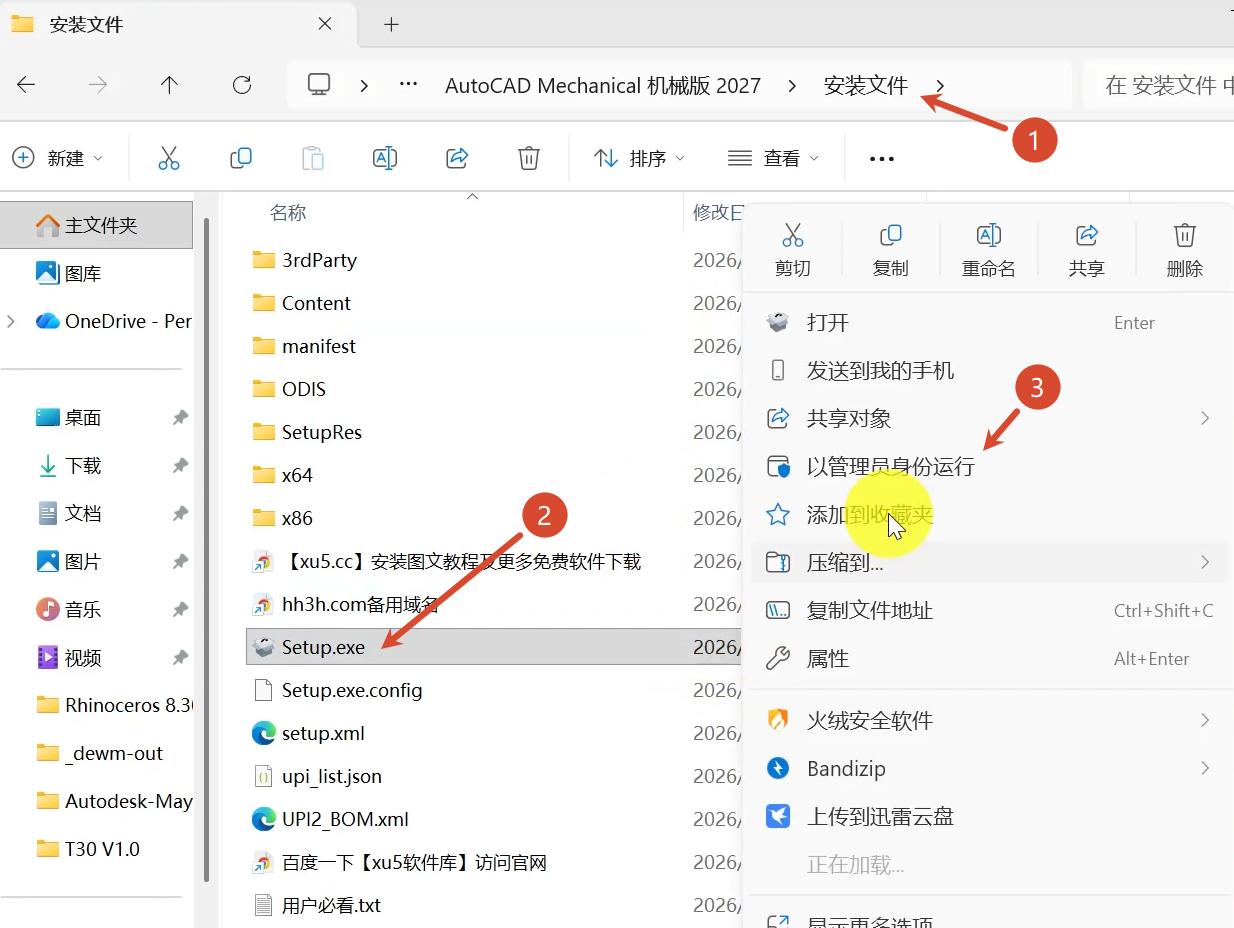Viewport: 1234px width, 928px height.
Task: Expand the 共享对象 submenu
Action: click(x=1205, y=418)
